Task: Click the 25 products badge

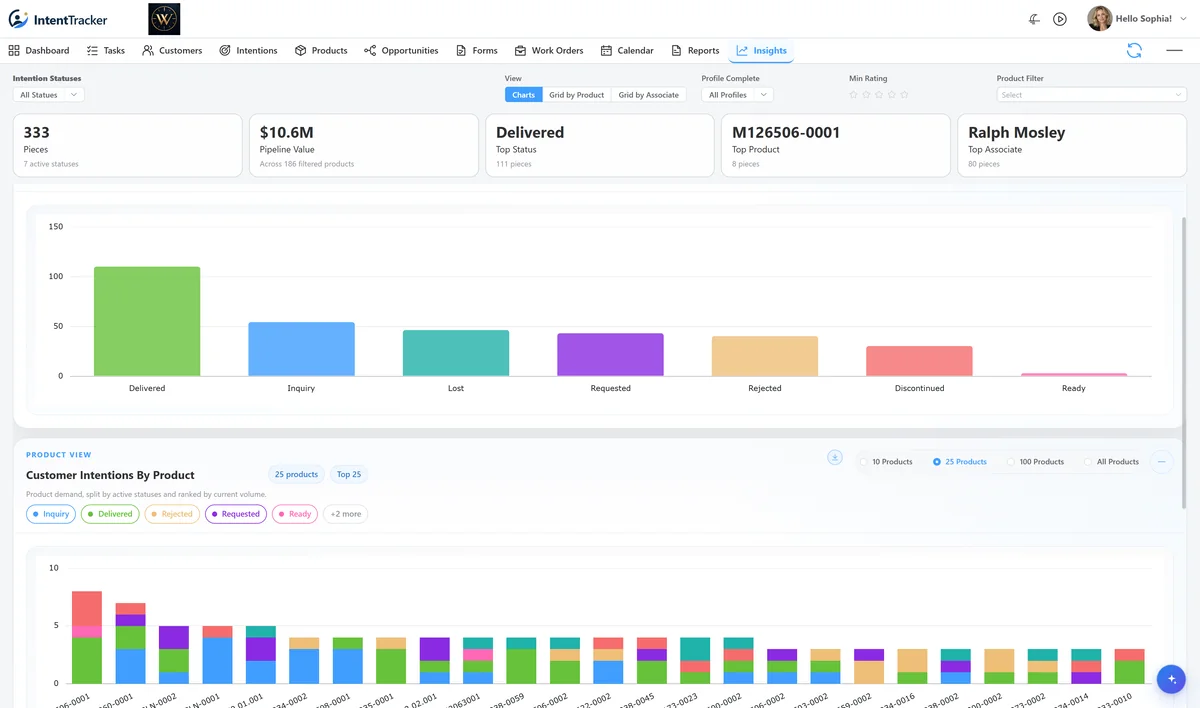Action: [x=296, y=474]
